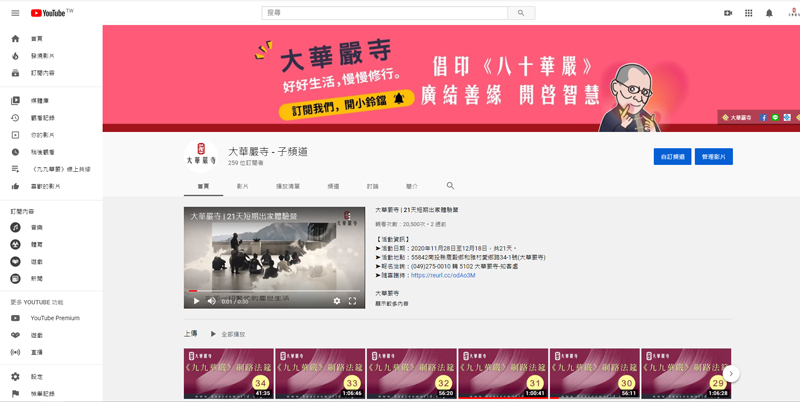
Task: Open video thumbnail numbered 29
Action: pos(686,373)
